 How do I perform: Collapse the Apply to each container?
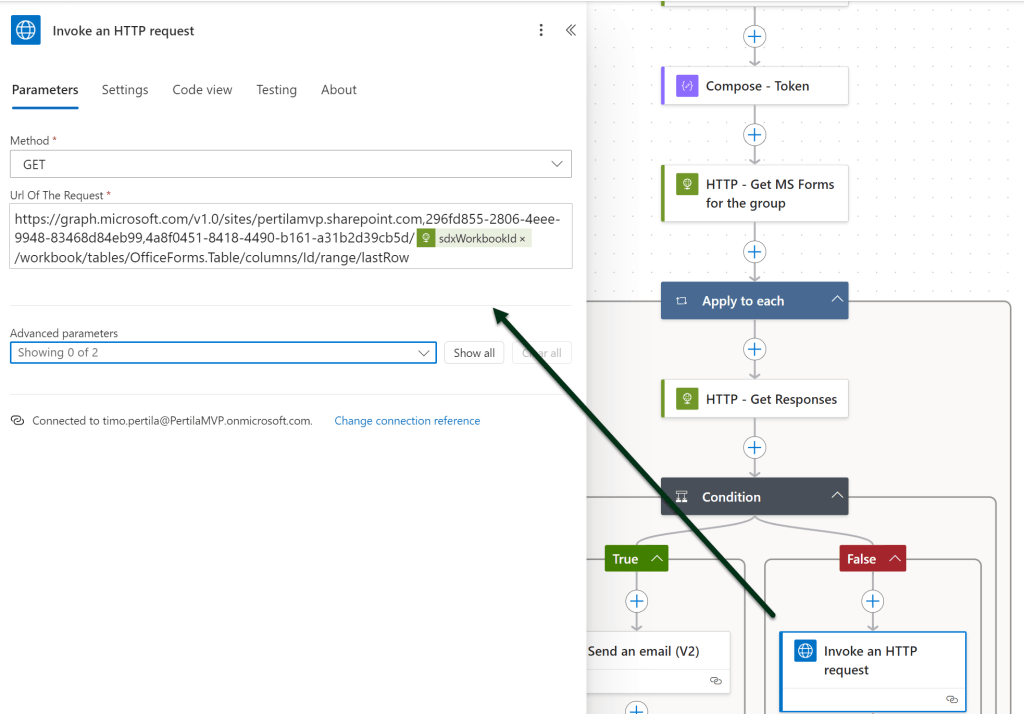click(x=836, y=301)
